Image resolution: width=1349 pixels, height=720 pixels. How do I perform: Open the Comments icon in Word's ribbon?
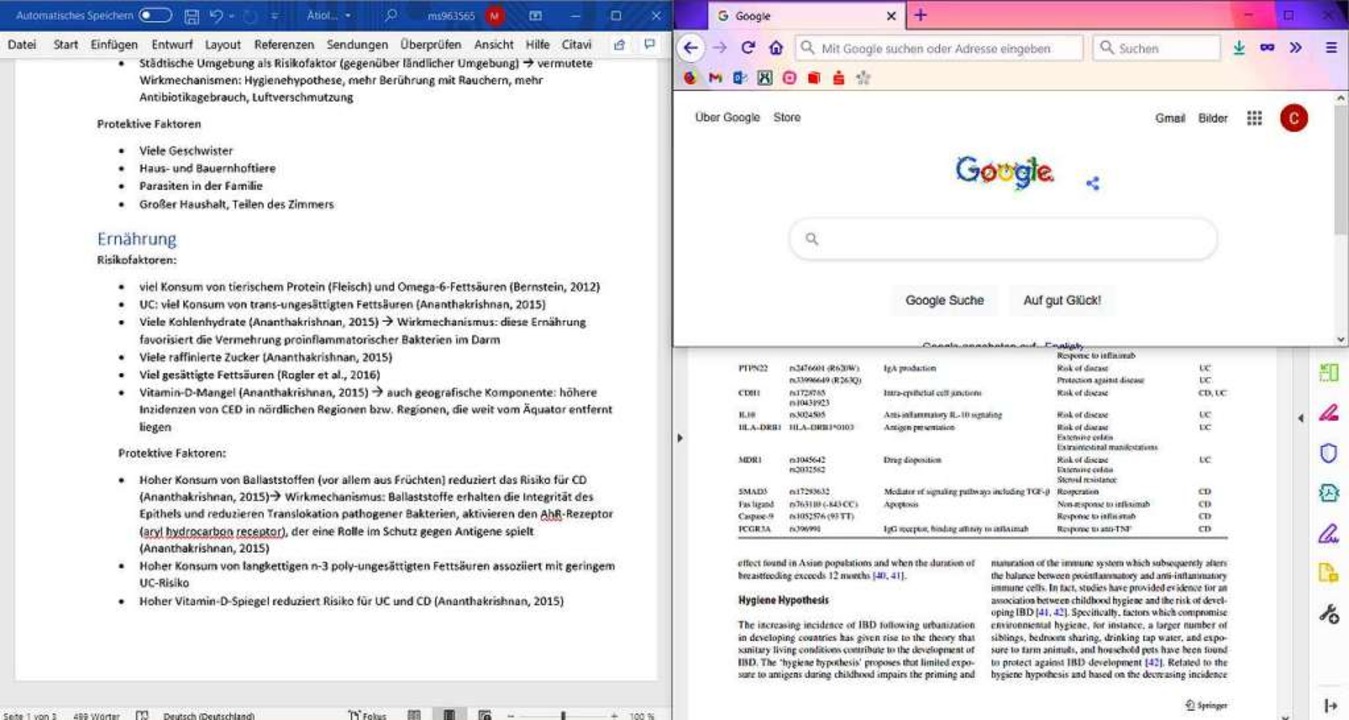tap(649, 45)
